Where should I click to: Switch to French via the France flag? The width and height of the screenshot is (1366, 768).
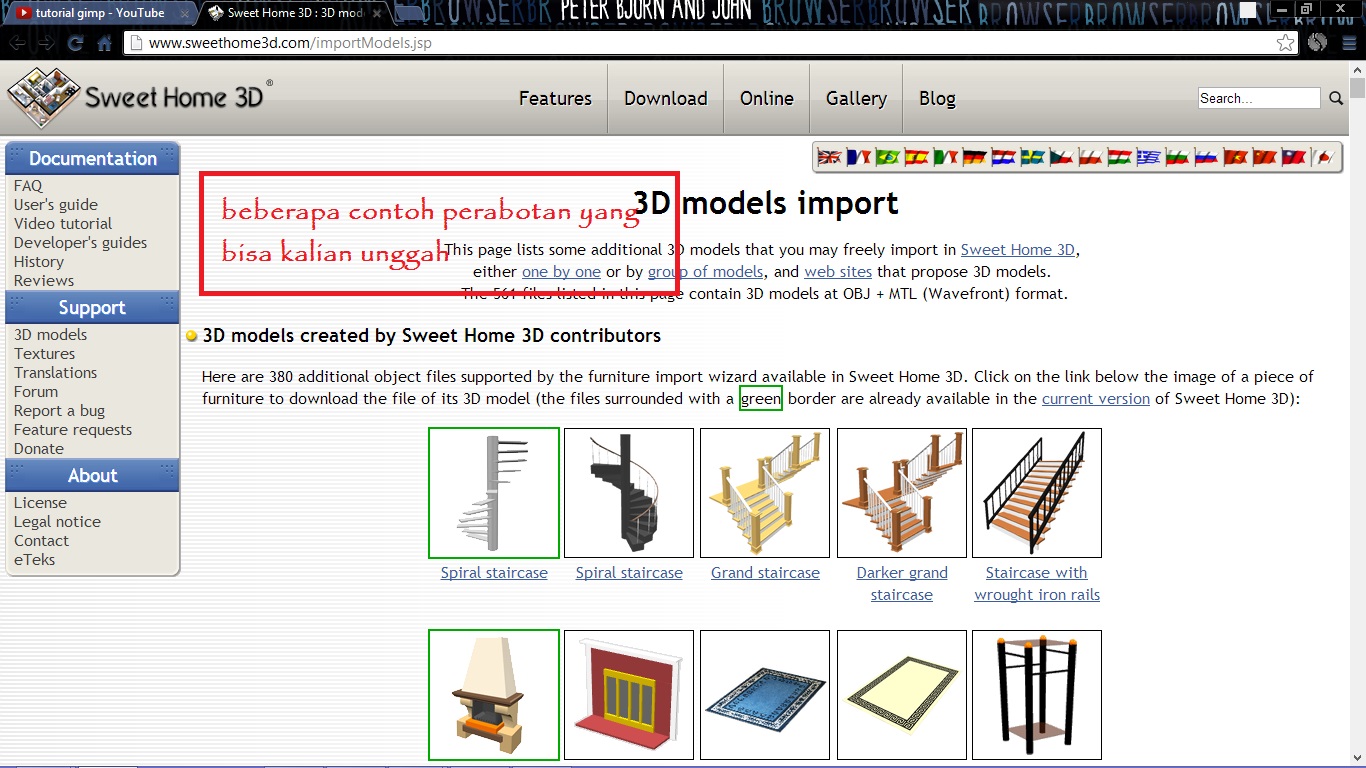858,157
